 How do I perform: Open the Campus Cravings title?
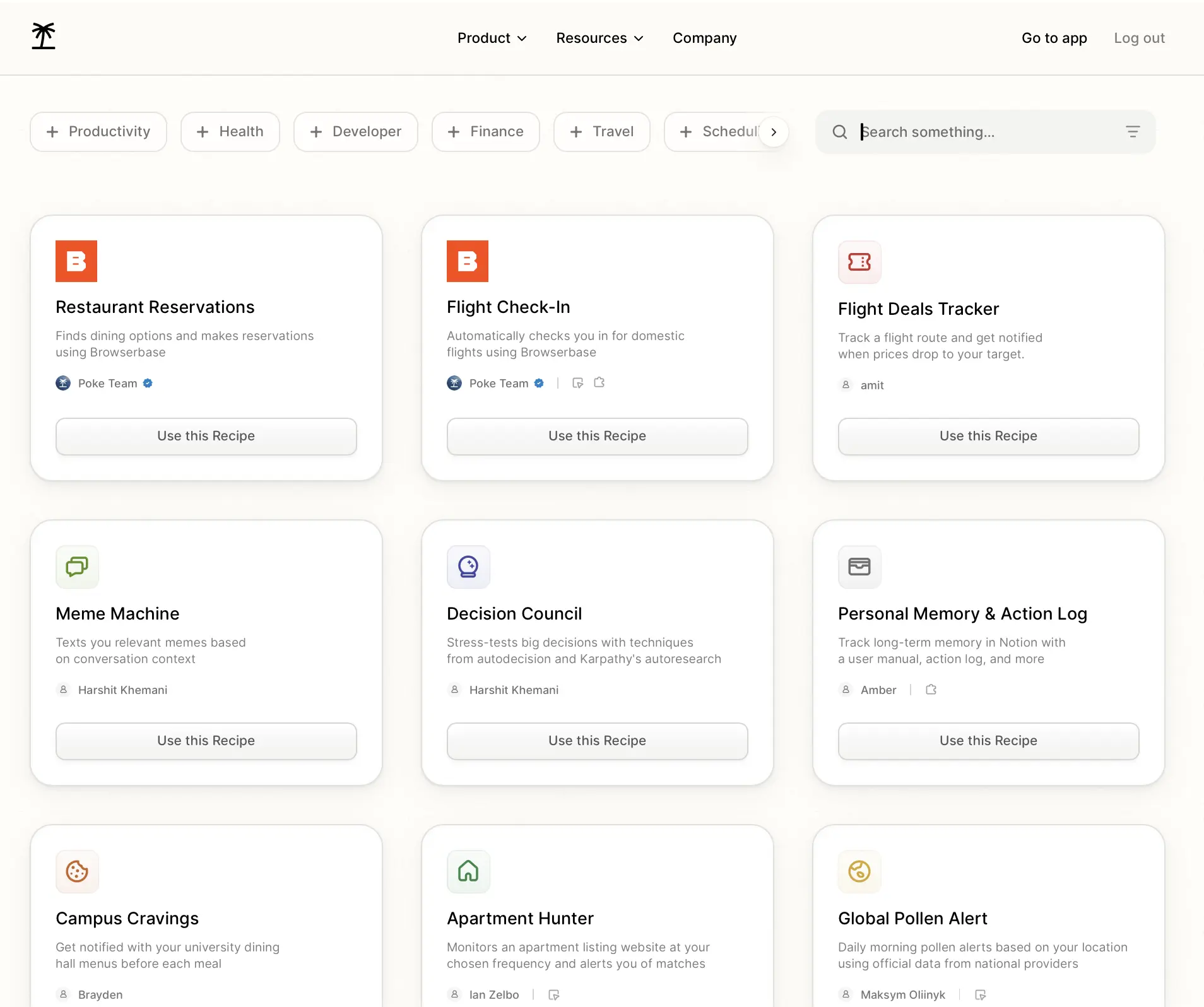[x=127, y=919]
